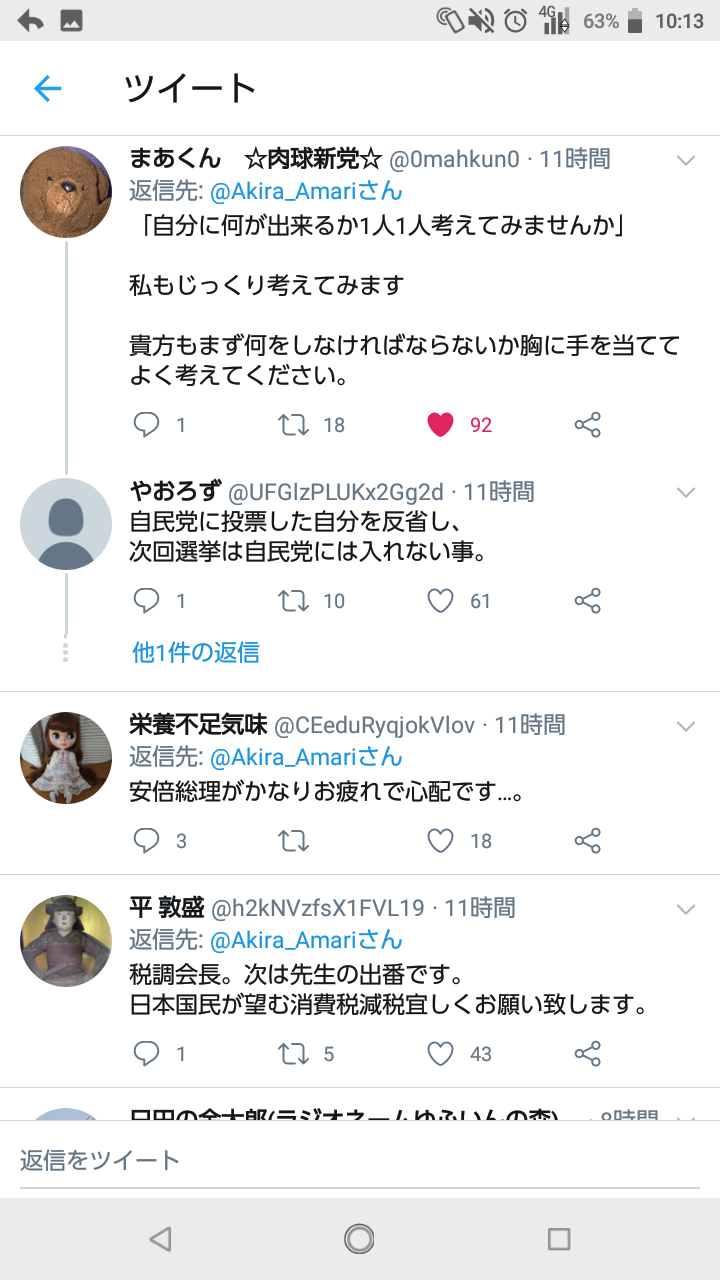The width and height of the screenshot is (720, 1280).
Task: Open options chevron on まあくん's tweet
Action: [686, 161]
